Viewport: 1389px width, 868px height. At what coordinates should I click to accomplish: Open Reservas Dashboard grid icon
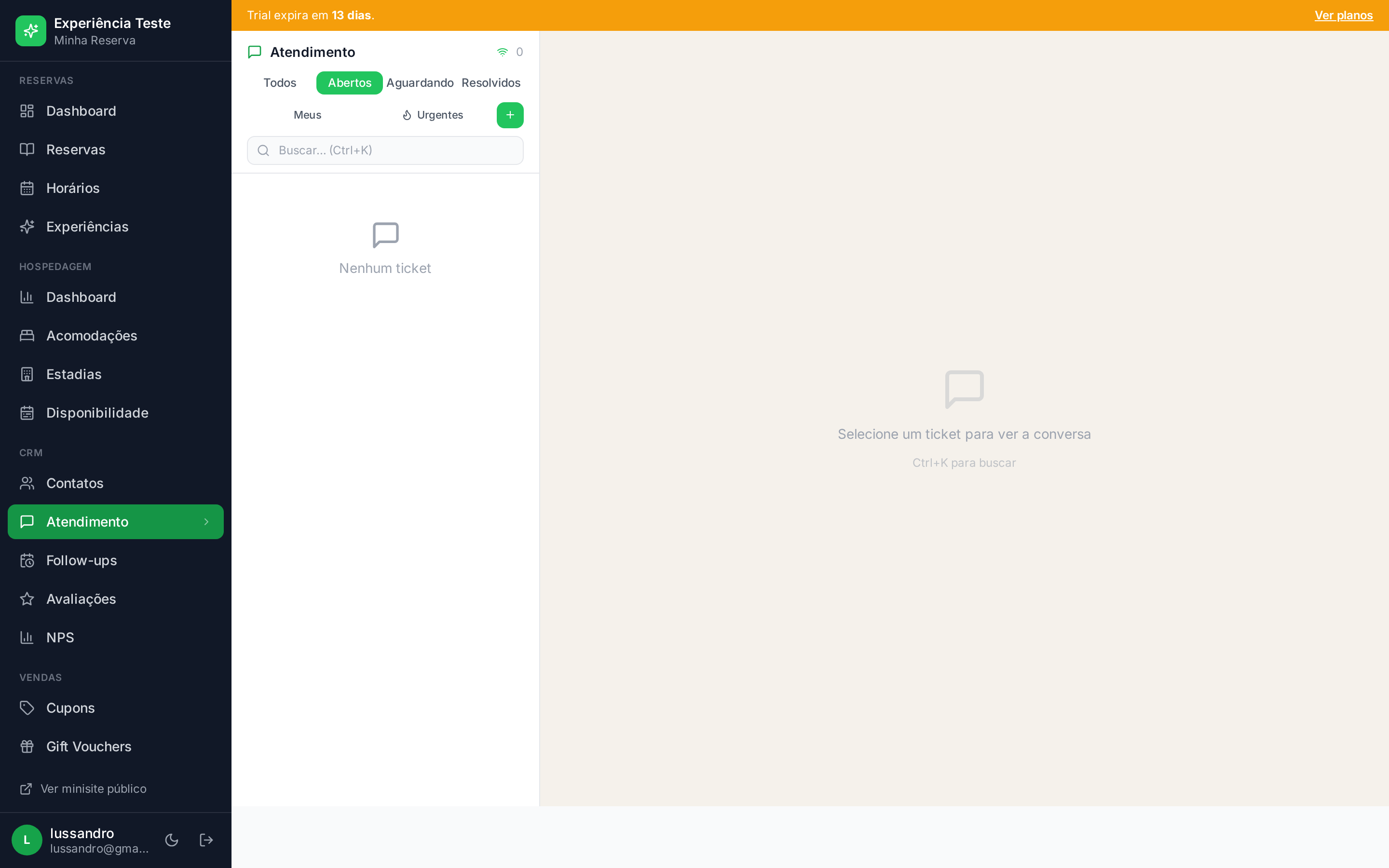coord(27,111)
